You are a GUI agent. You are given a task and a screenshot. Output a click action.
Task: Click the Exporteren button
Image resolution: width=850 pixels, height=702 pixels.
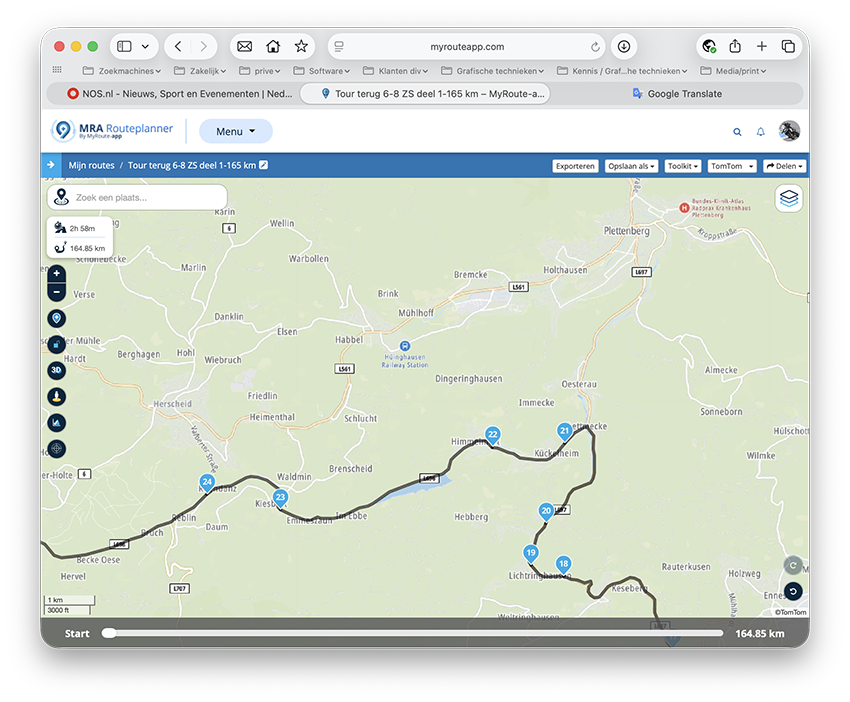[575, 166]
